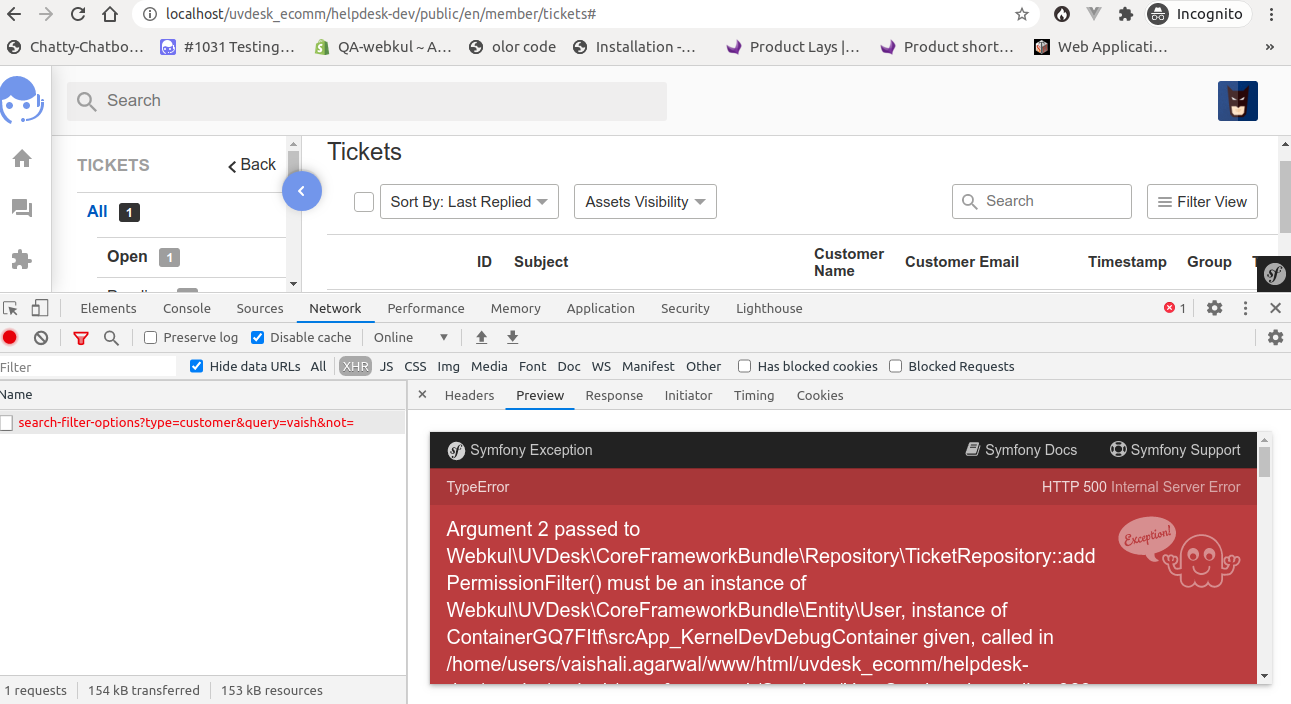Switch to the Console tab
Image resolution: width=1291 pixels, height=704 pixels.
186,308
